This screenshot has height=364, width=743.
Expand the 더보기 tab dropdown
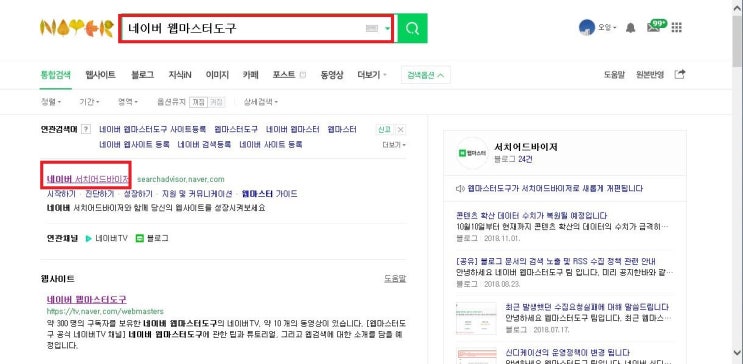coord(372,74)
